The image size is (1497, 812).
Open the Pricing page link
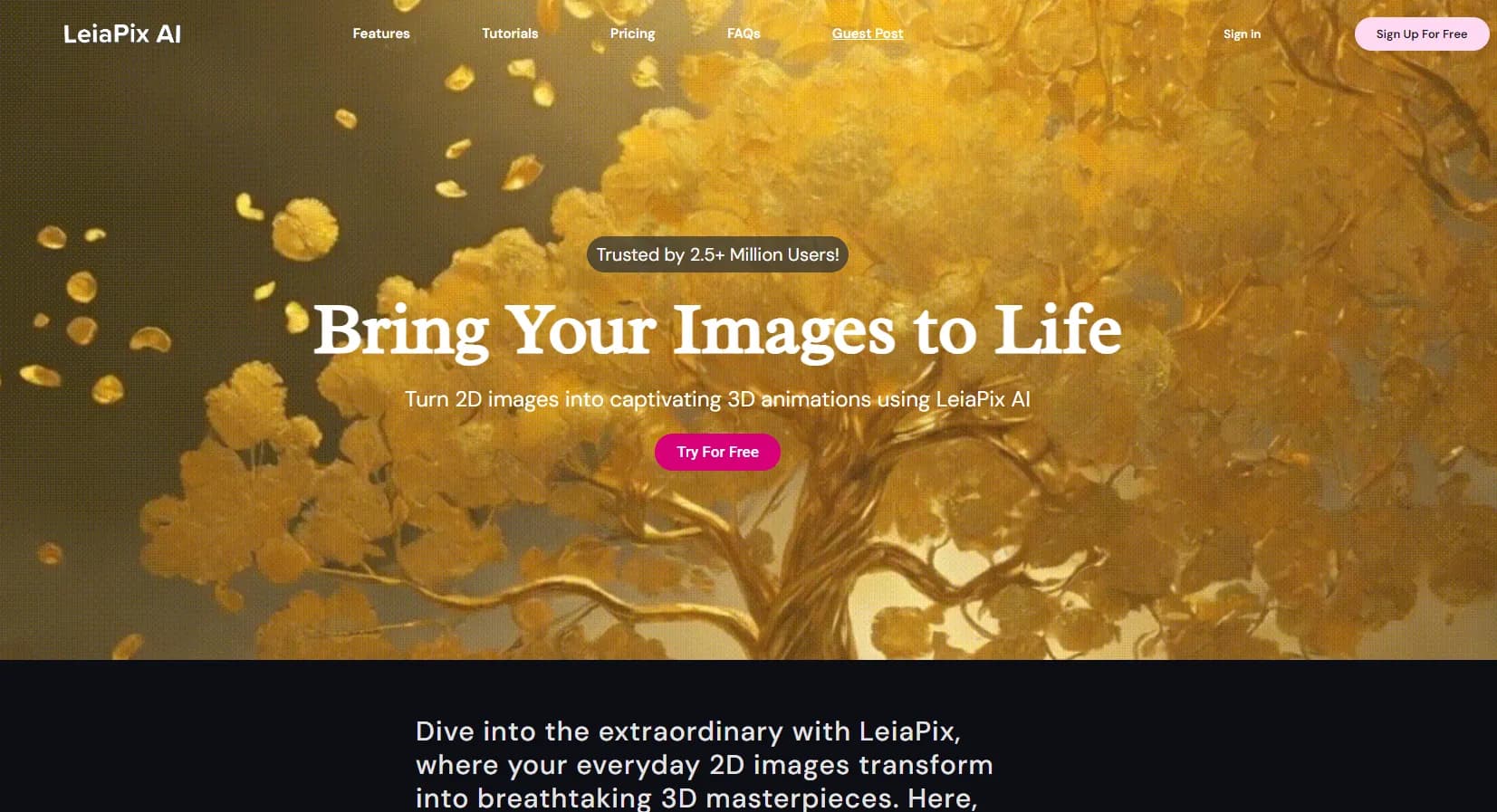coord(632,33)
